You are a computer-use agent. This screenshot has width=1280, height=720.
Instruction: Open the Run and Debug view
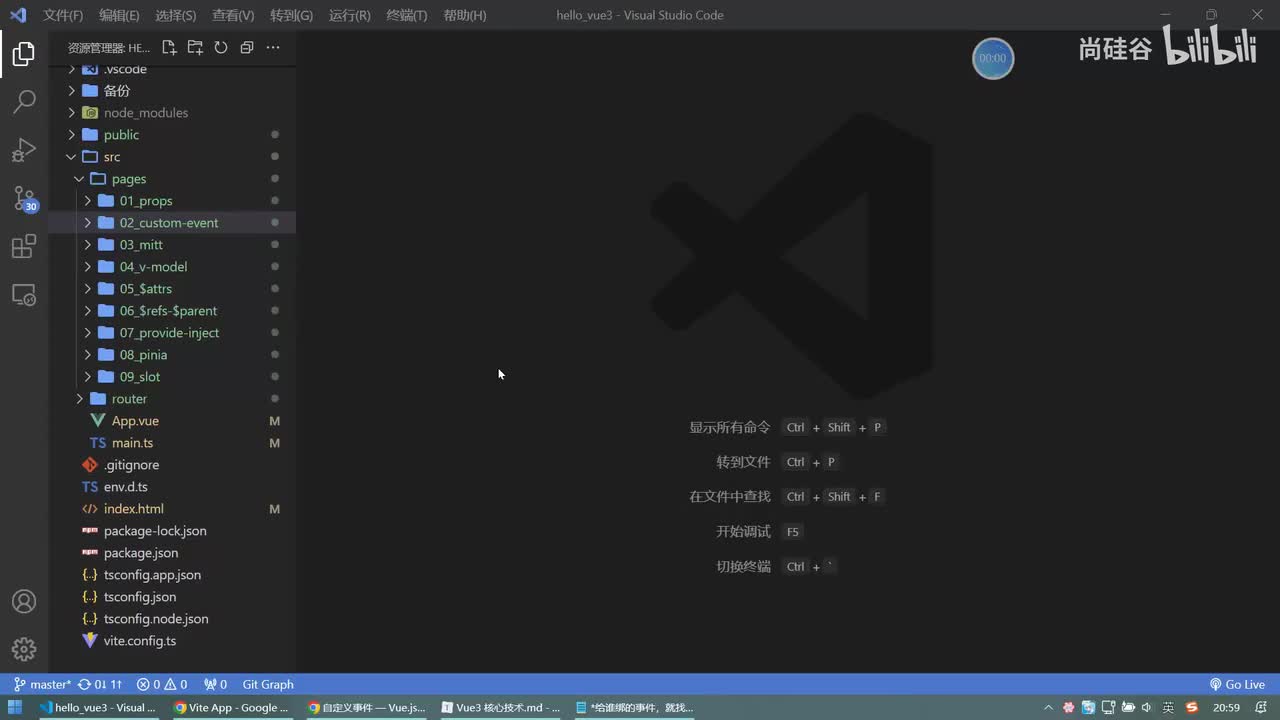point(24,150)
